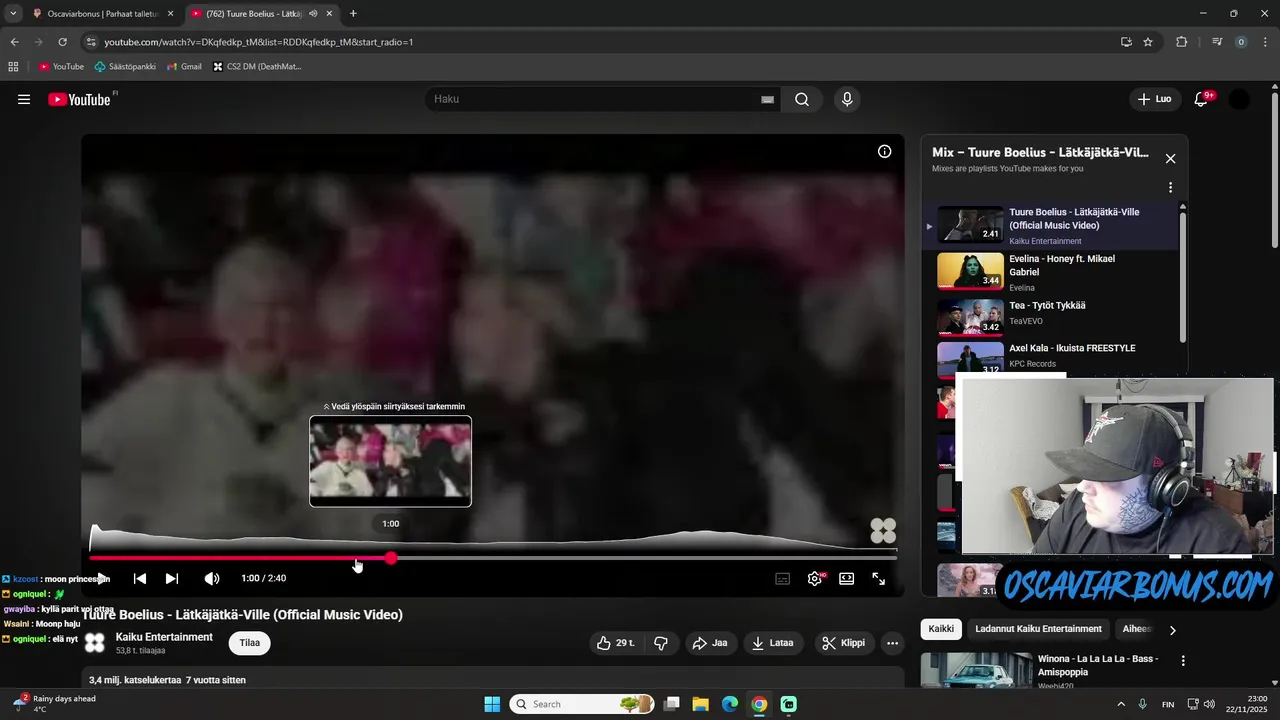Start voice search with the microphone
The width and height of the screenshot is (1280, 720).
(847, 99)
